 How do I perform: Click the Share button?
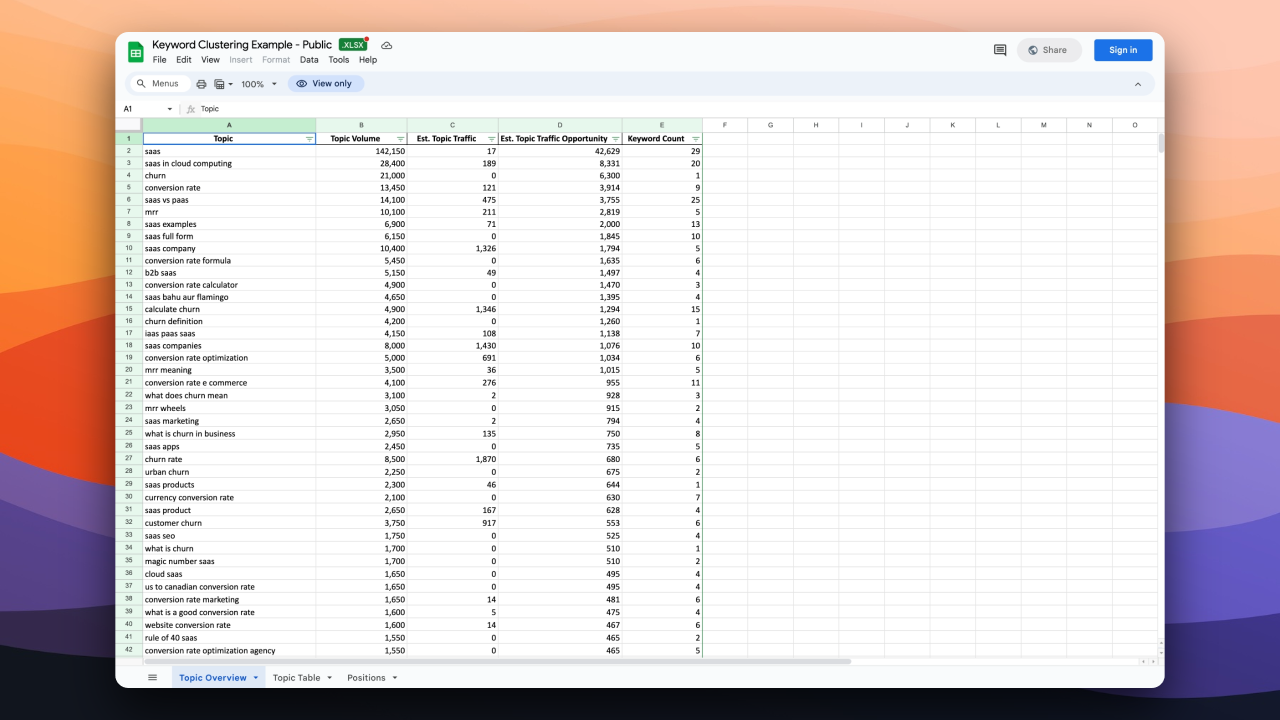coord(1049,50)
